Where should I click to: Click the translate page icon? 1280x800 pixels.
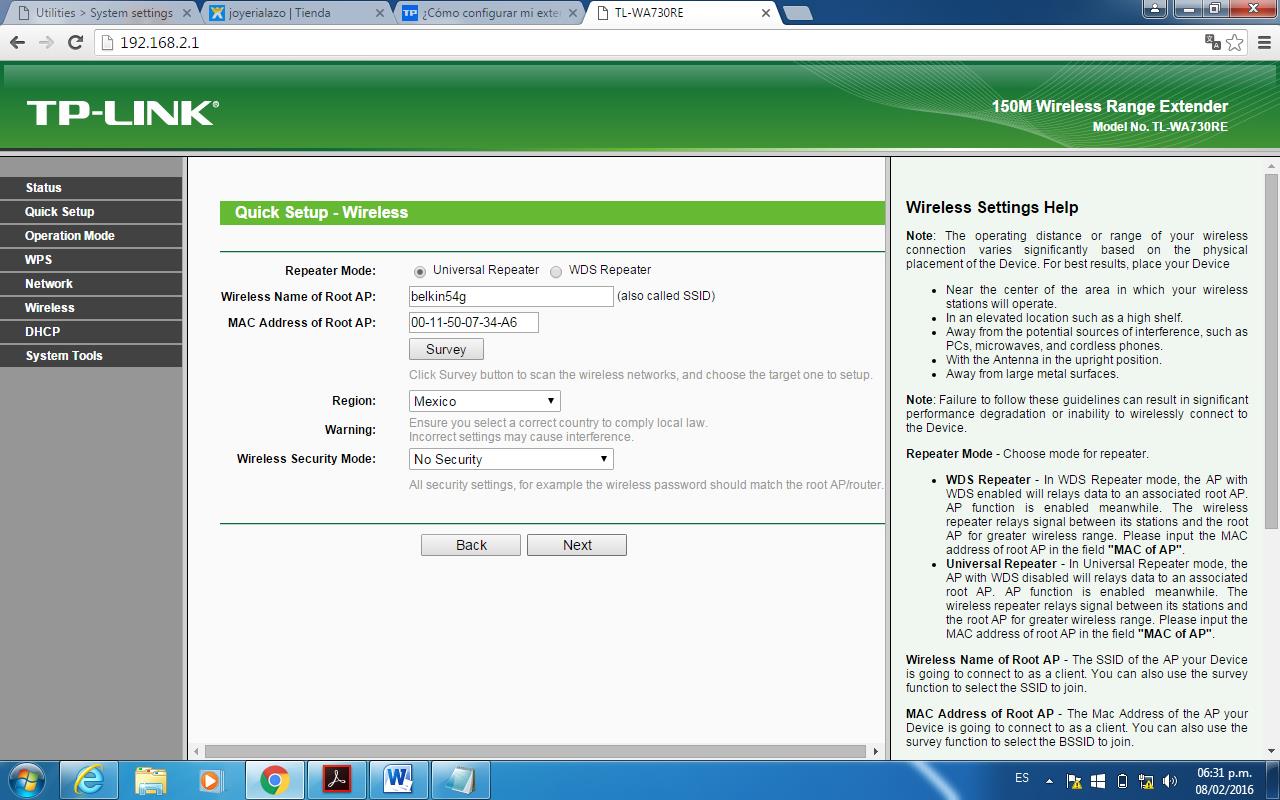tap(1213, 42)
